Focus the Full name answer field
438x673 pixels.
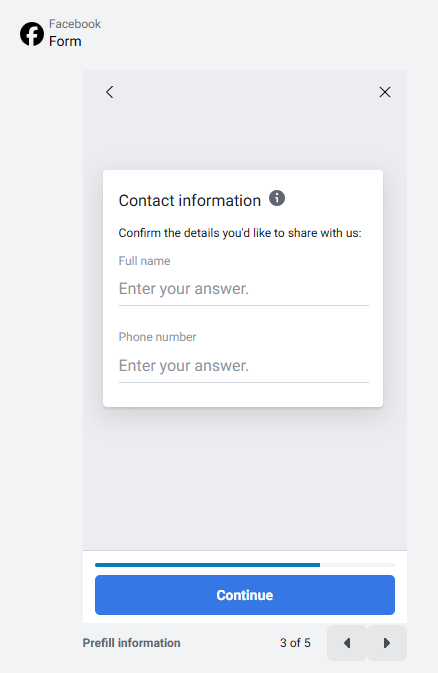(x=243, y=289)
